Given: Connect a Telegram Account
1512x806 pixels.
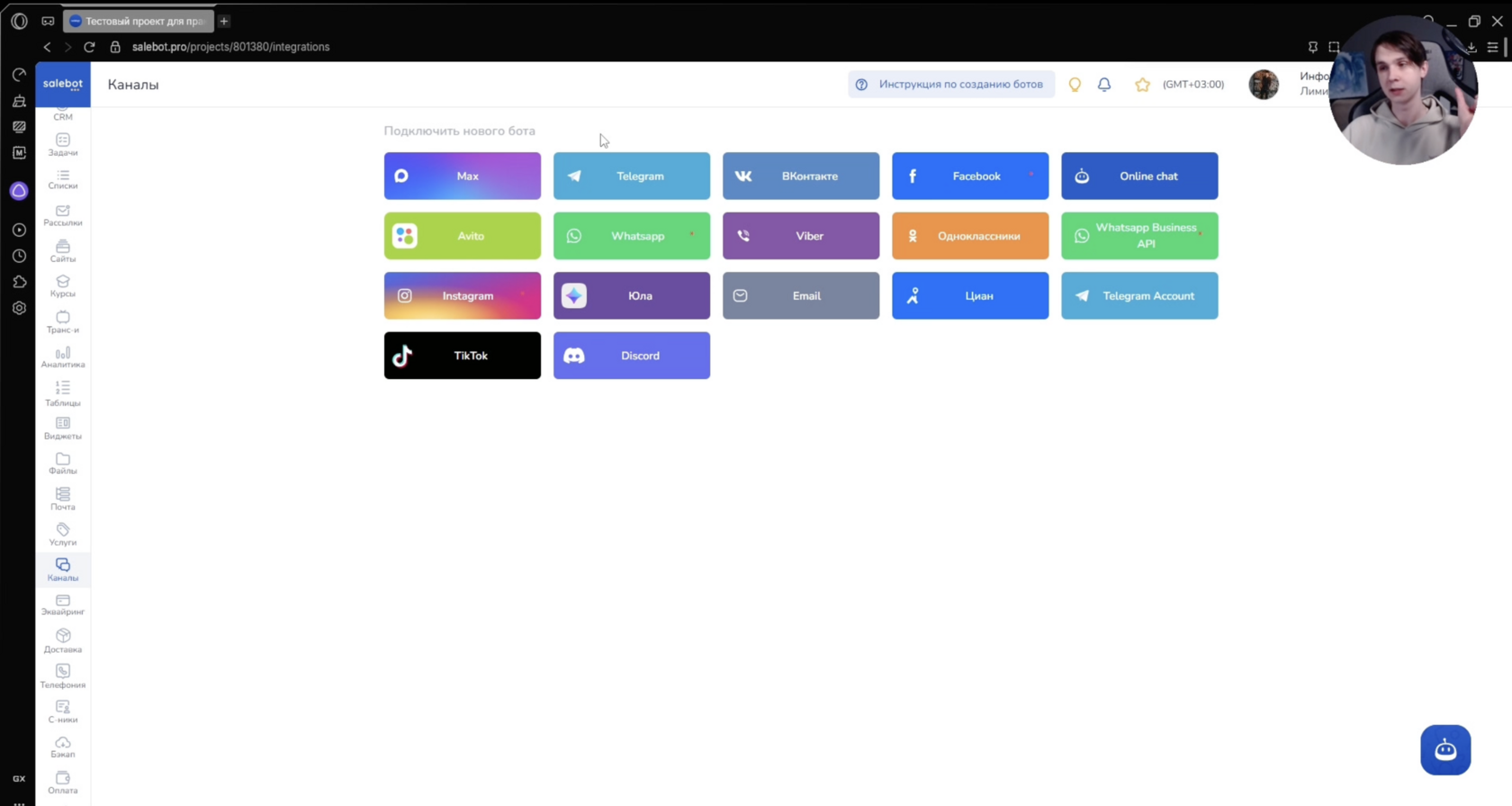Looking at the screenshot, I should pos(1139,295).
